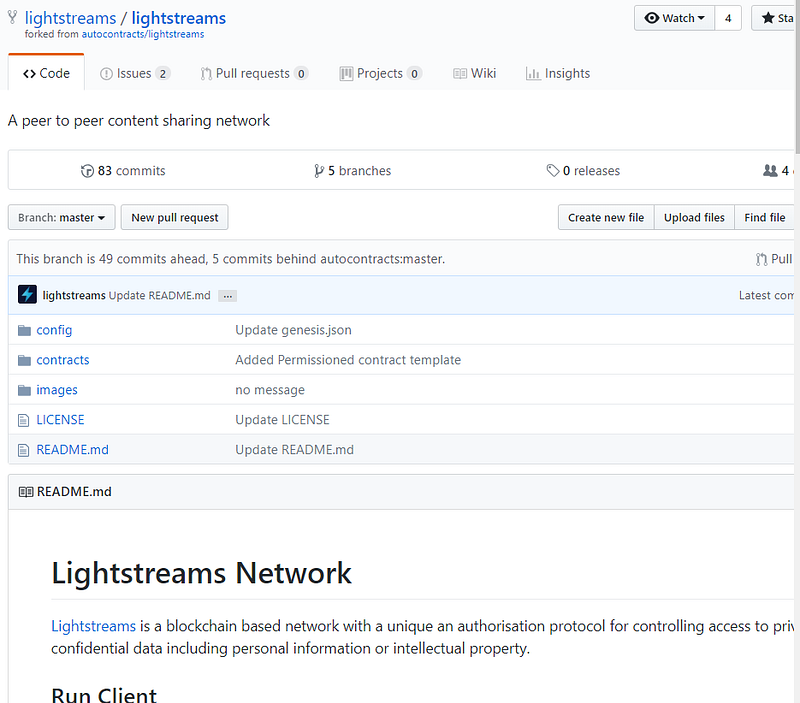The image size is (800, 703).
Task: Open the Pull request link in branch notice
Action: pos(774,259)
